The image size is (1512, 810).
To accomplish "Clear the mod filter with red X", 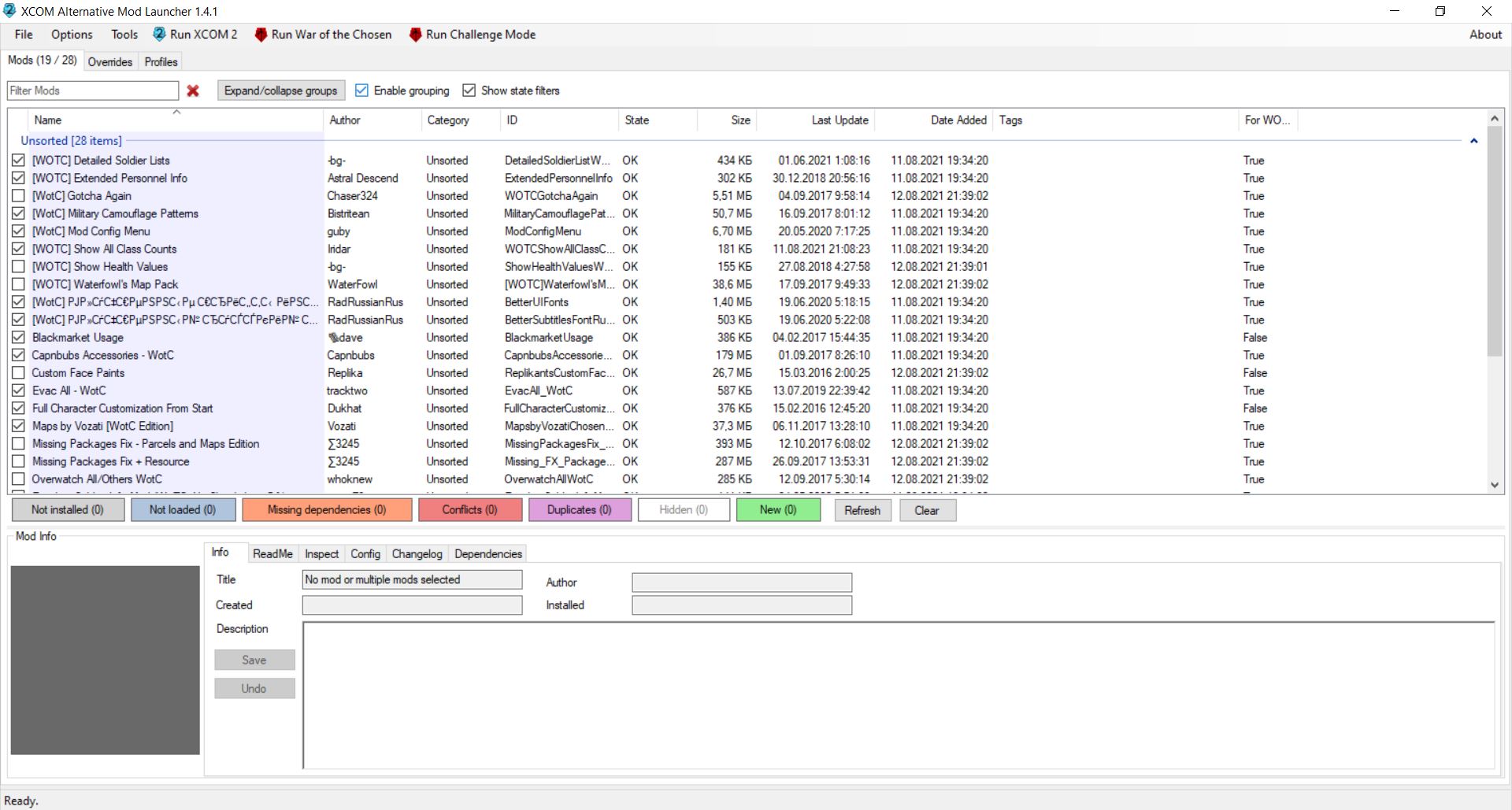I will tap(193, 91).
